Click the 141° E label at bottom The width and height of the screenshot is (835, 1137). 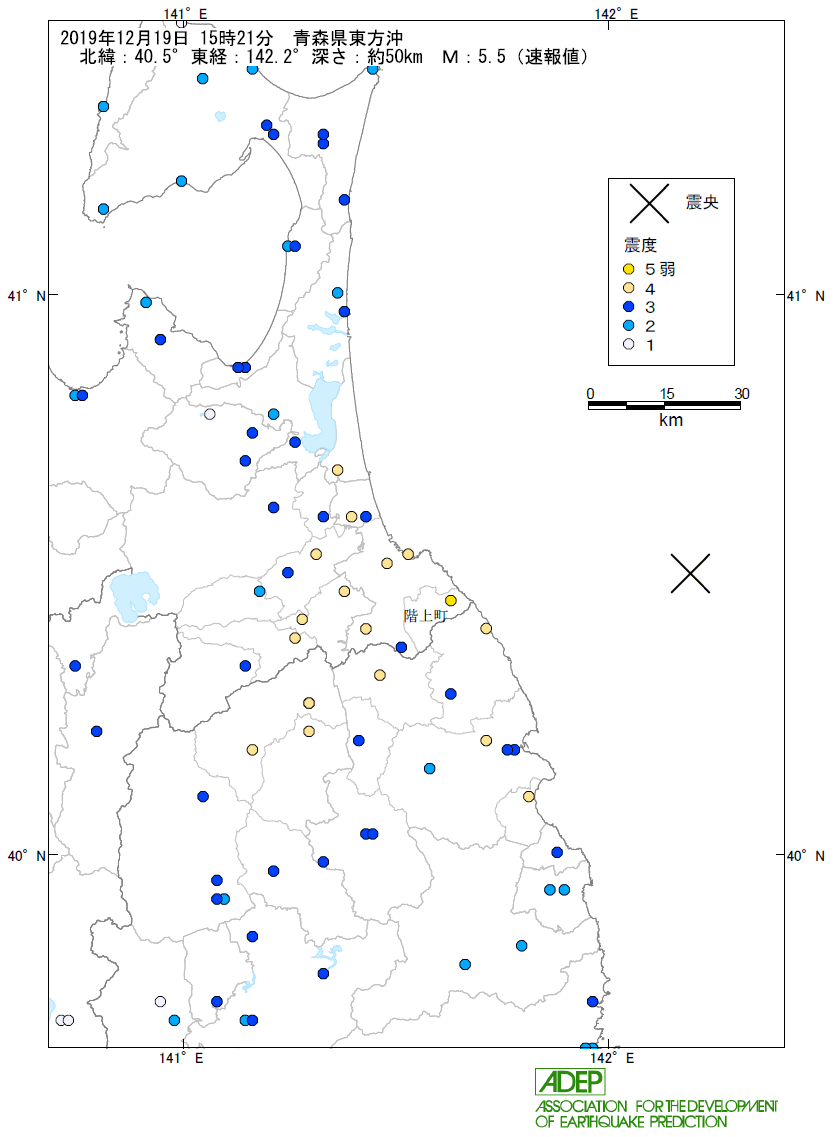click(x=181, y=1058)
